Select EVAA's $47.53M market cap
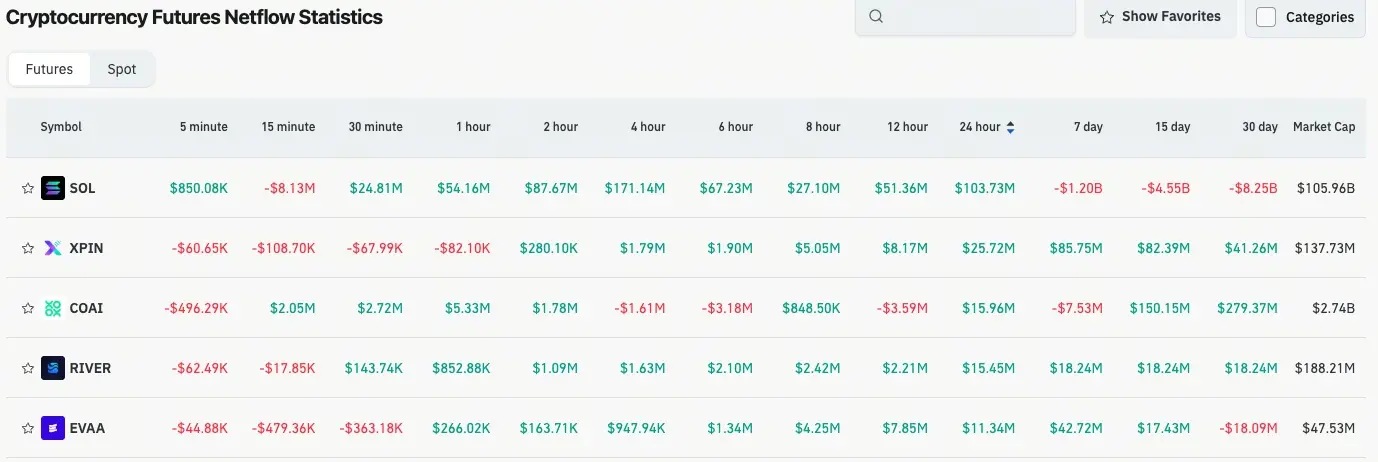Image resolution: width=1378 pixels, height=462 pixels. click(x=1329, y=428)
